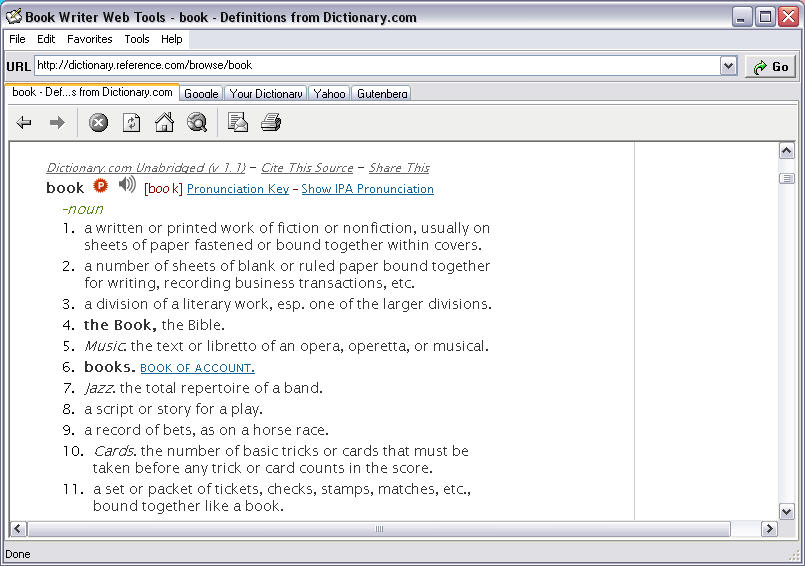Screen dimensions: 805x566
Task: Click the horizontal scrollbar right arrow
Action: click(769, 529)
